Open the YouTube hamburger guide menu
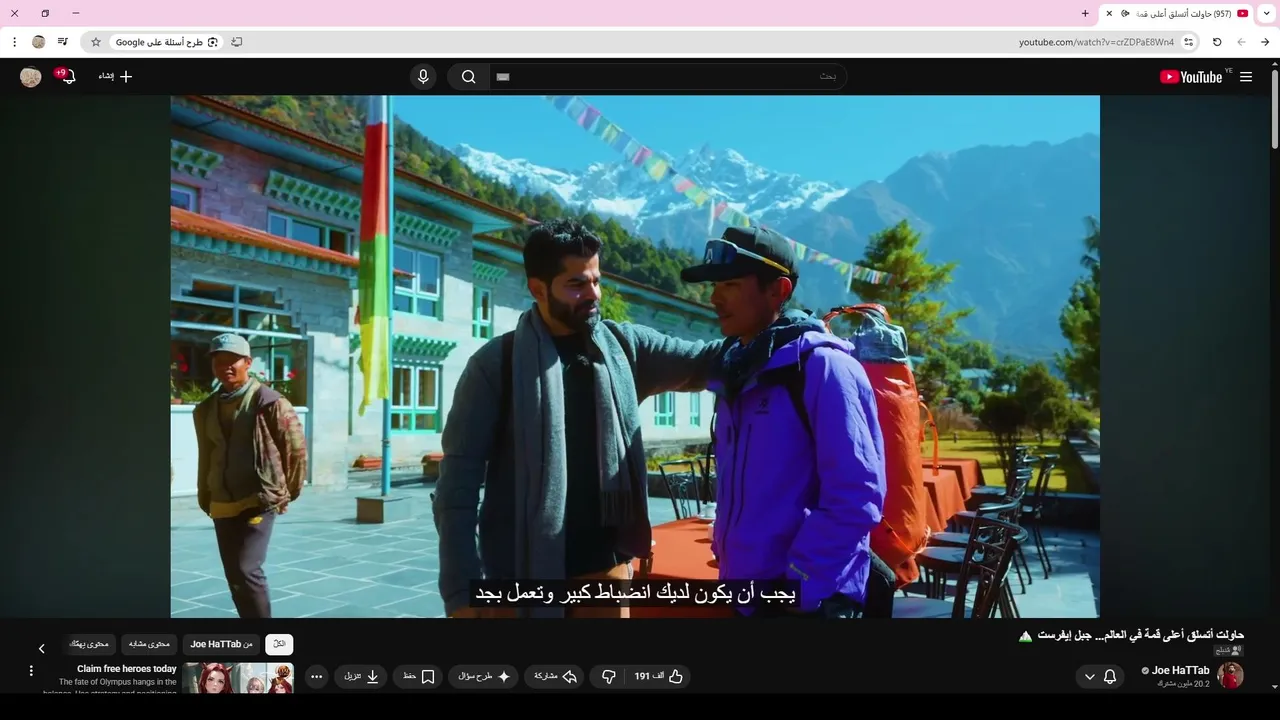This screenshot has width=1280, height=720. 1246,77
